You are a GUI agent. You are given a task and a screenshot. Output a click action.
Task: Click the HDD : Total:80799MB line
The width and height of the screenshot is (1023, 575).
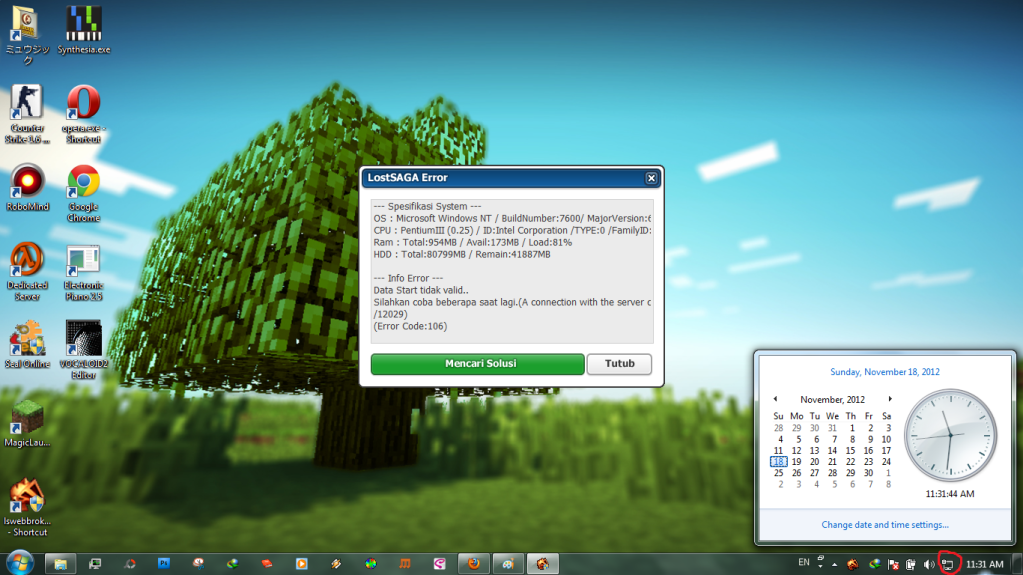click(x=462, y=255)
